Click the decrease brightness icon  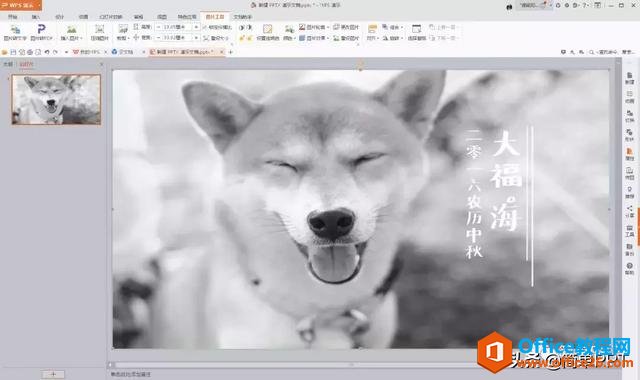tap(249, 38)
